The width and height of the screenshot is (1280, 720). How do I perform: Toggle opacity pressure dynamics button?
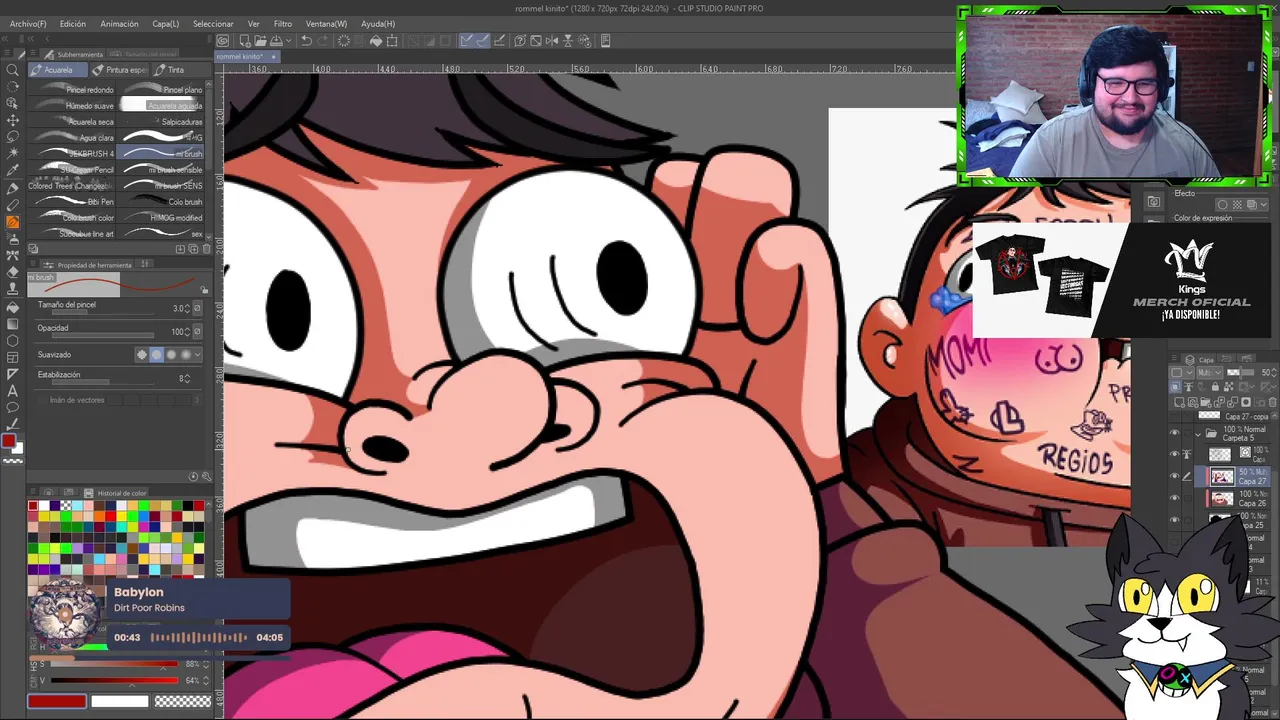[197, 331]
